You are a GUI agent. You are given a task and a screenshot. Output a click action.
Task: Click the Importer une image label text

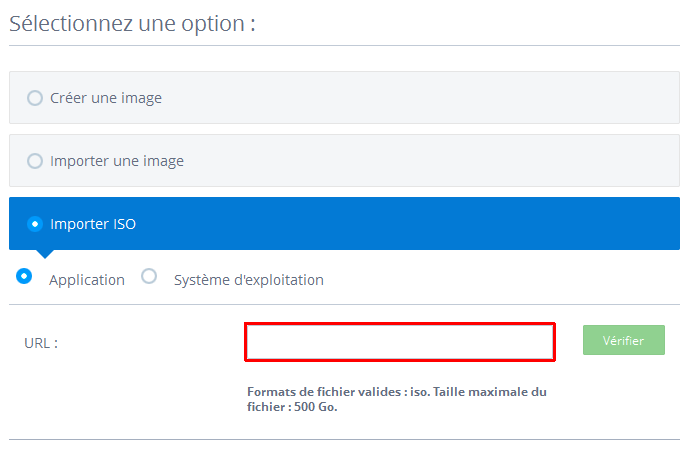tap(117, 161)
